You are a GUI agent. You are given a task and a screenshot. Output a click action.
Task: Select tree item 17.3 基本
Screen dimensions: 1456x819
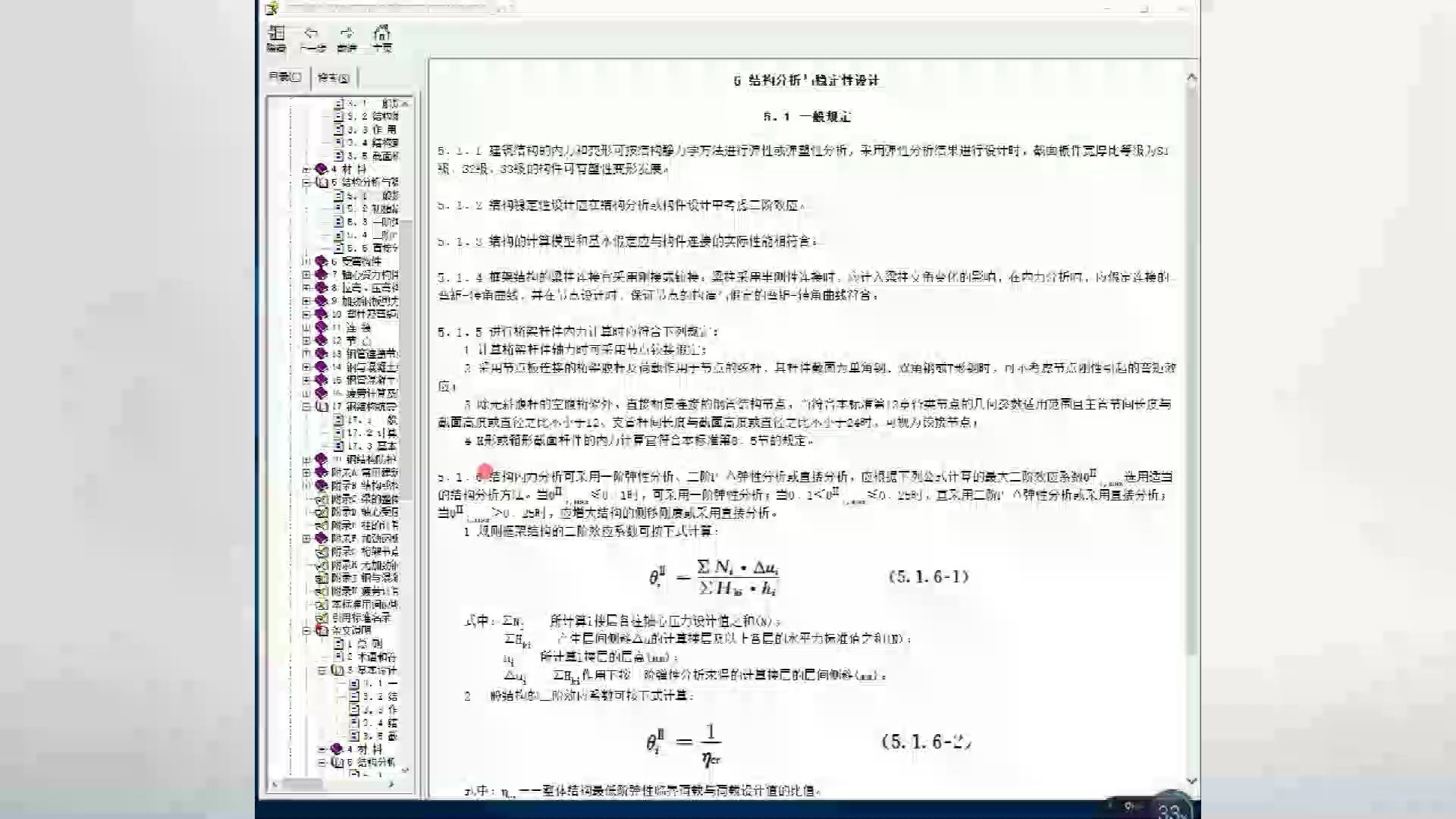(372, 446)
